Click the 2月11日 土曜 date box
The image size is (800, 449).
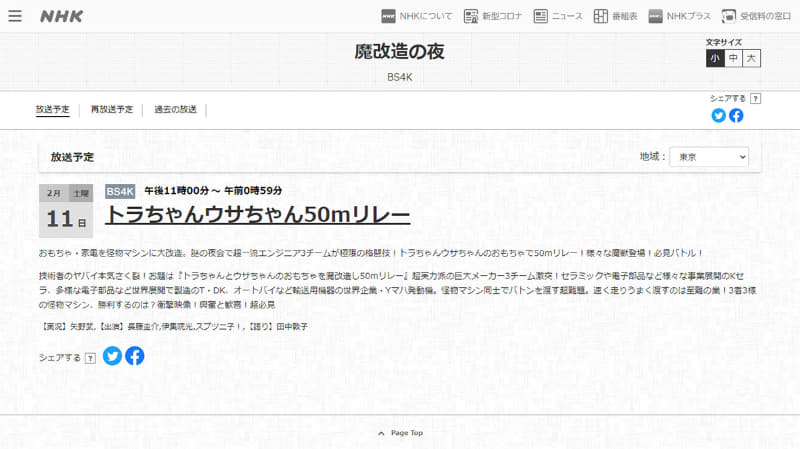(66, 211)
